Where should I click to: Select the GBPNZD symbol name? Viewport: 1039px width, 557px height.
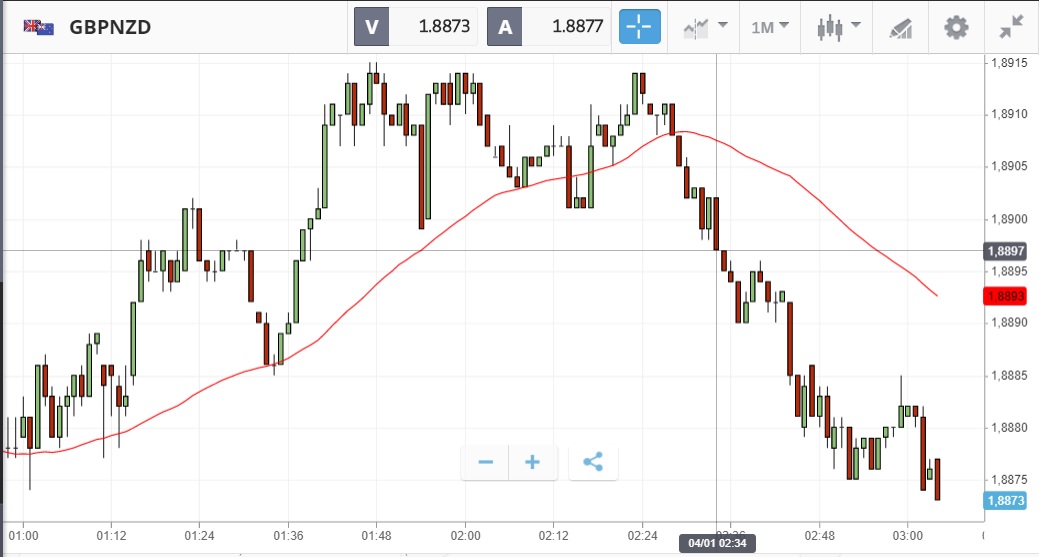(110, 27)
